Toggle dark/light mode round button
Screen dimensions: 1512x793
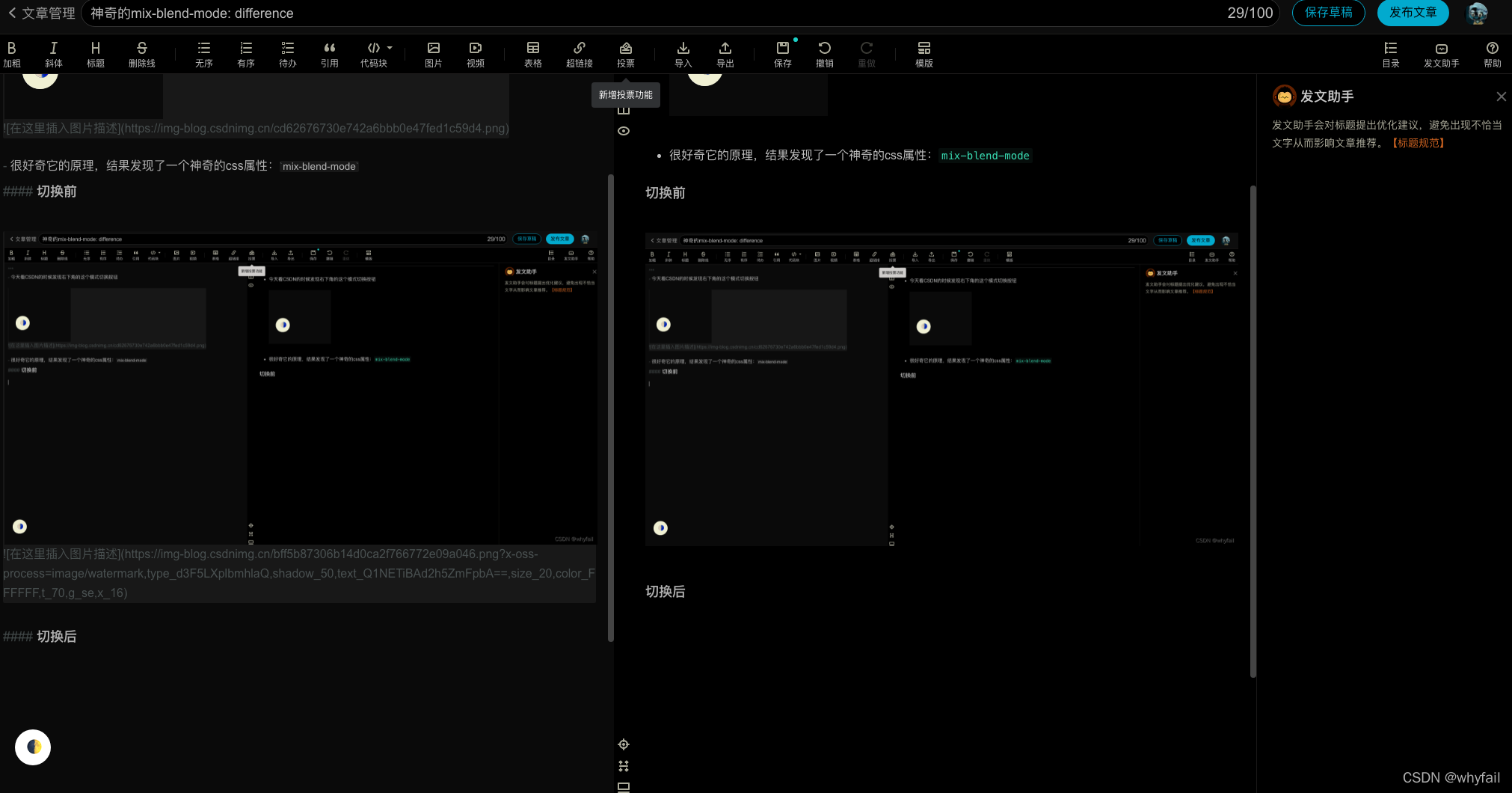33,747
